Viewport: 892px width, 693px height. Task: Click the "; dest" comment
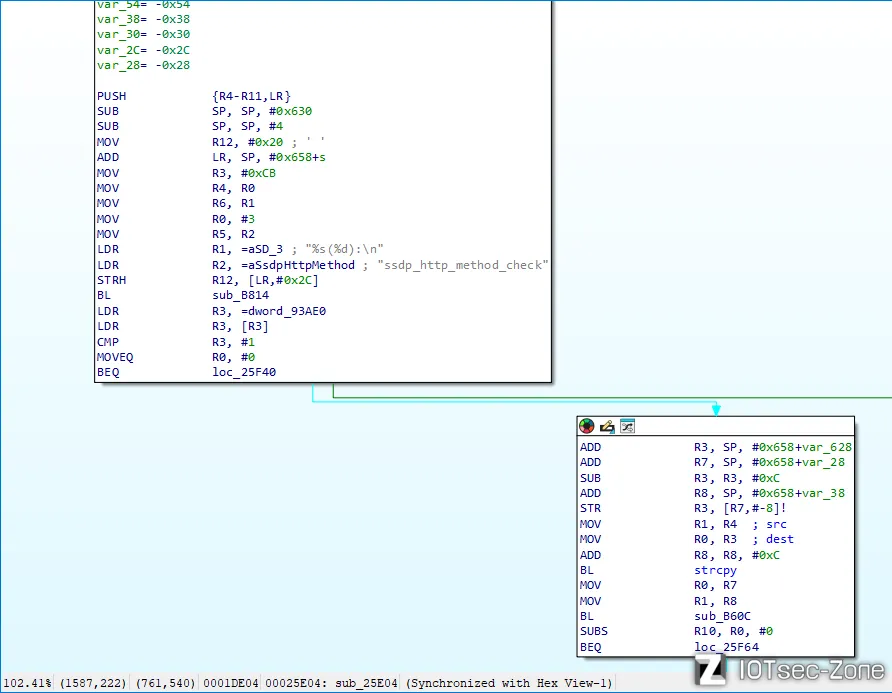pyautogui.click(x=773, y=539)
